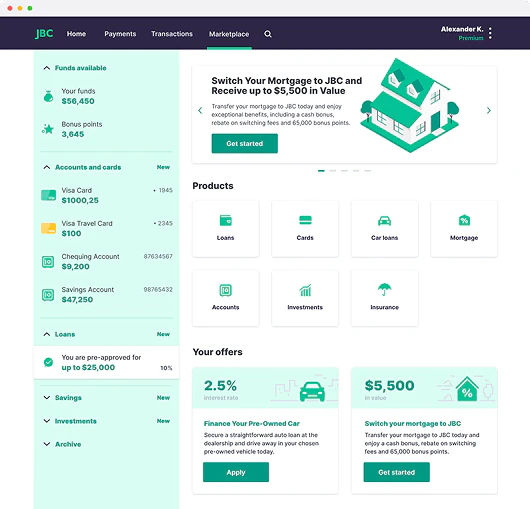Click the New badge beside Investments
530x509 pixels.
pos(163,421)
